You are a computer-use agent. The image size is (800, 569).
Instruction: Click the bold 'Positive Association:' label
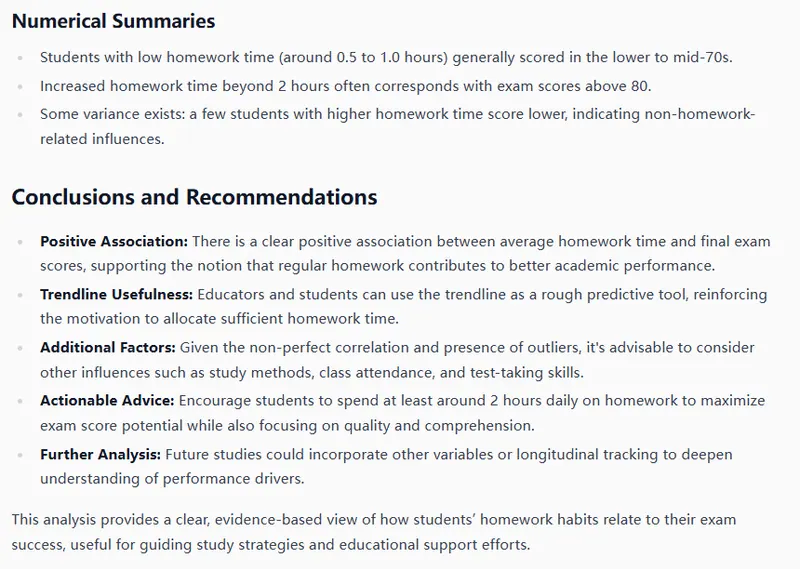pos(113,241)
